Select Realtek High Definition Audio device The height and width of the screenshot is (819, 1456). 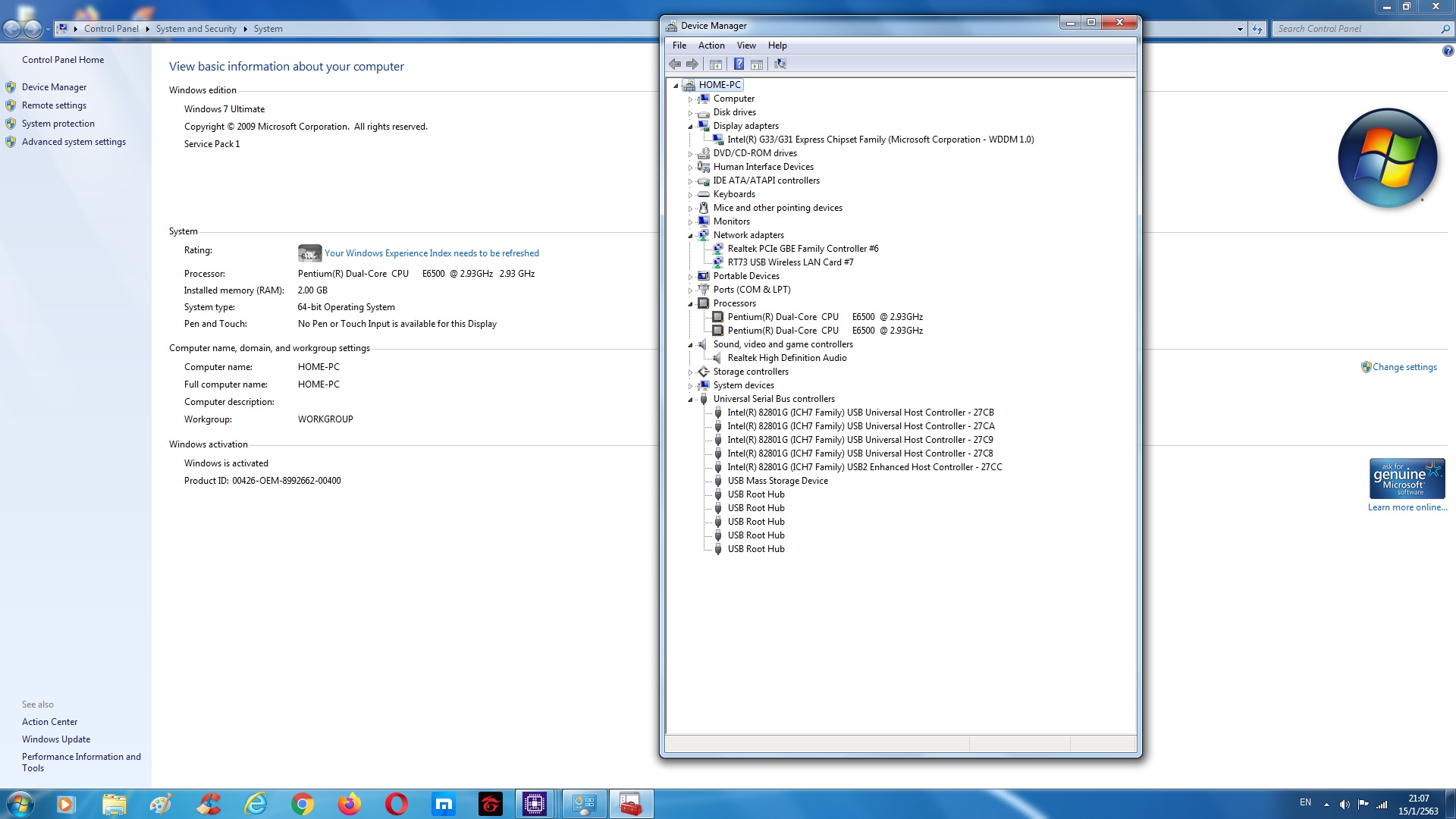[x=787, y=358]
